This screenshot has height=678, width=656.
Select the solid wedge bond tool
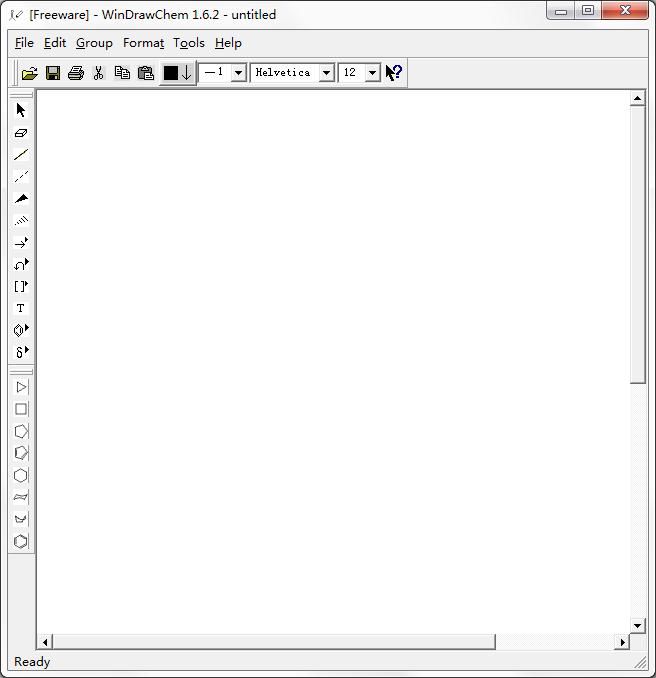(x=21, y=199)
